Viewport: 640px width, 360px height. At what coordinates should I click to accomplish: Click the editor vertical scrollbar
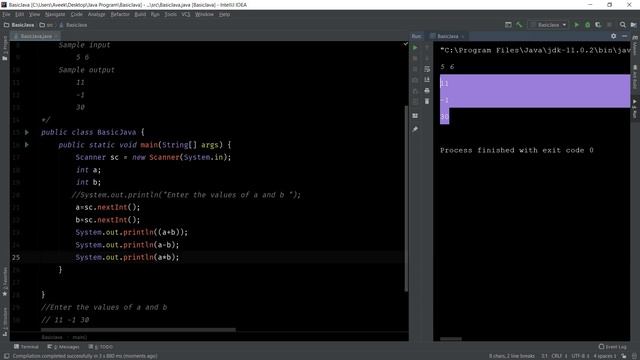[x=406, y=198]
